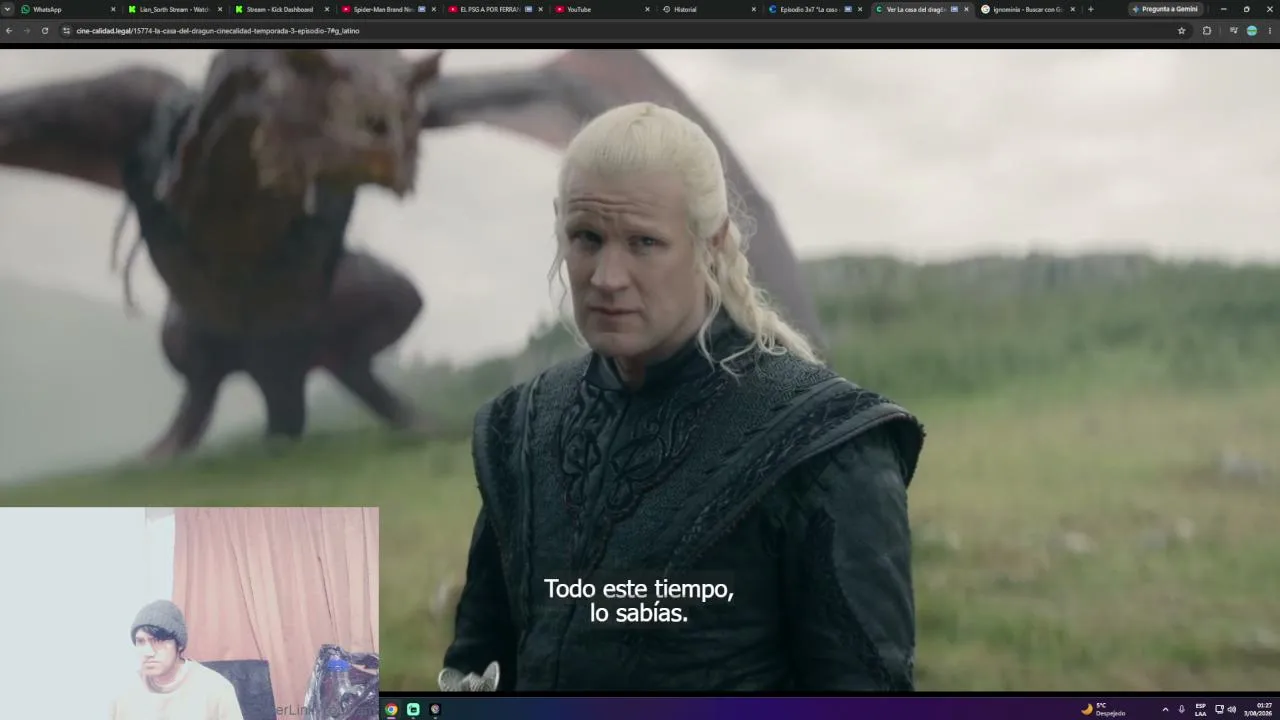Open the media controls button in toolbar

pyautogui.click(x=1234, y=31)
